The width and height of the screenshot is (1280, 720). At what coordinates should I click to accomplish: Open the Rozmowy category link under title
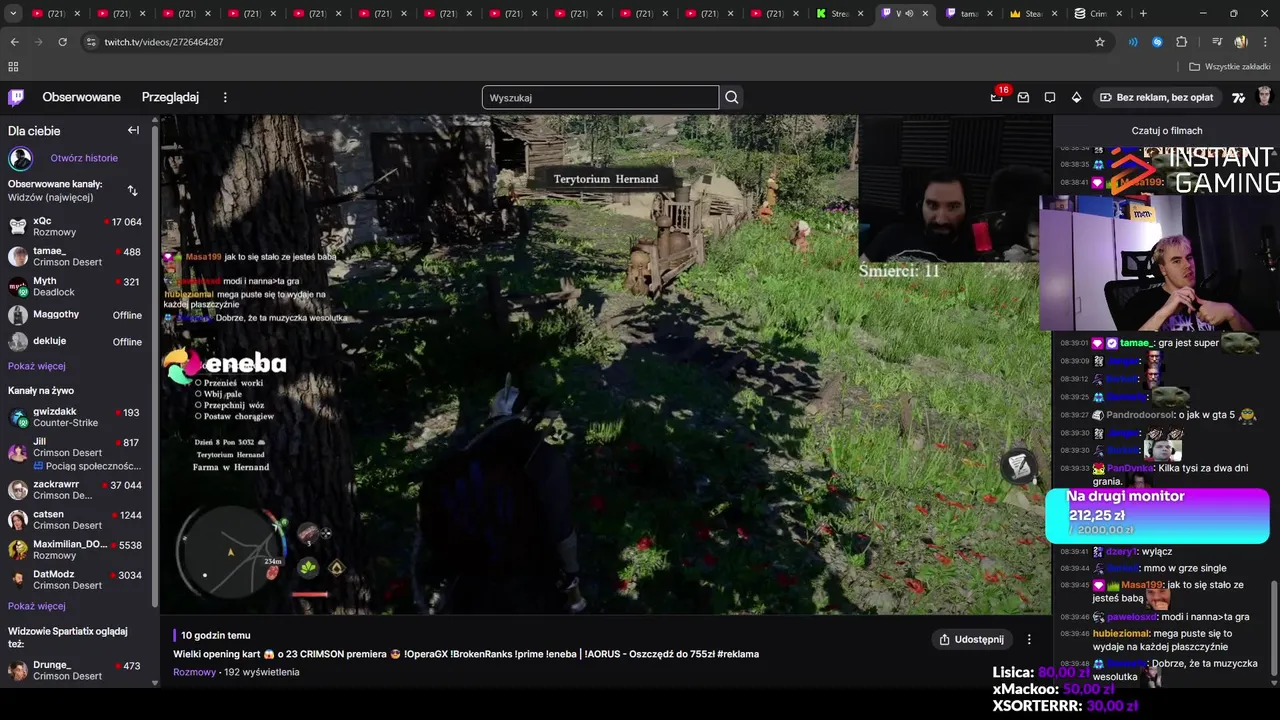pos(194,672)
